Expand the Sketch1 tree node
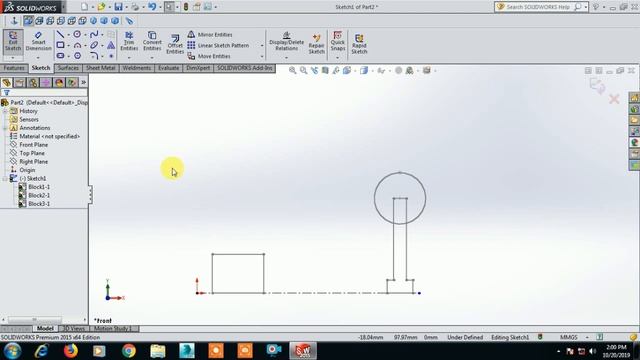Image resolution: width=640 pixels, height=360 pixels. [x=4, y=178]
